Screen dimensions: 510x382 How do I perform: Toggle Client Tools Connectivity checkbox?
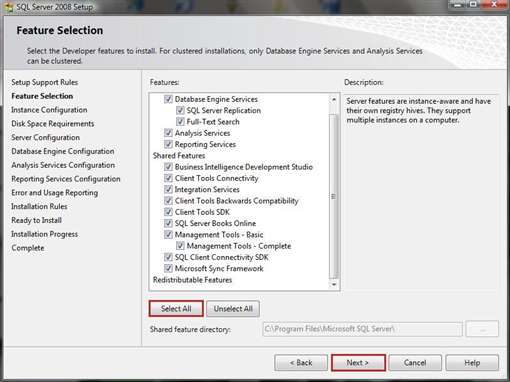tap(168, 178)
